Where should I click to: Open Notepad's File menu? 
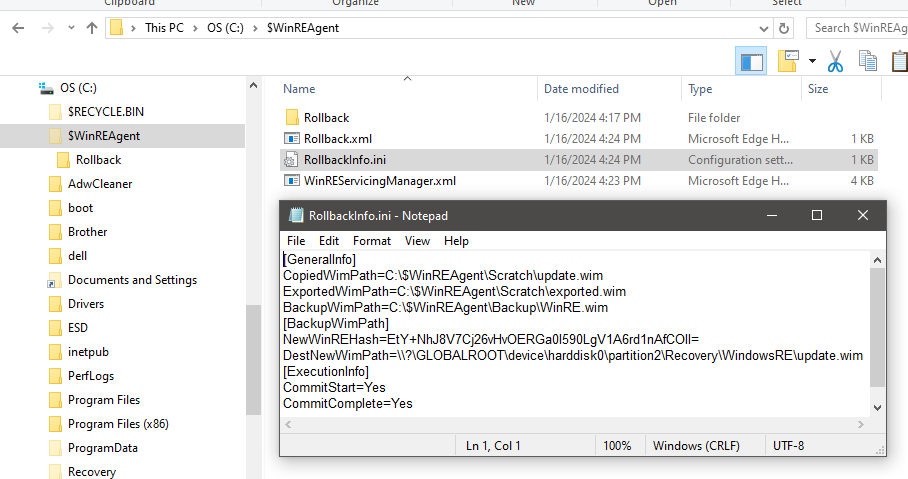pos(296,241)
